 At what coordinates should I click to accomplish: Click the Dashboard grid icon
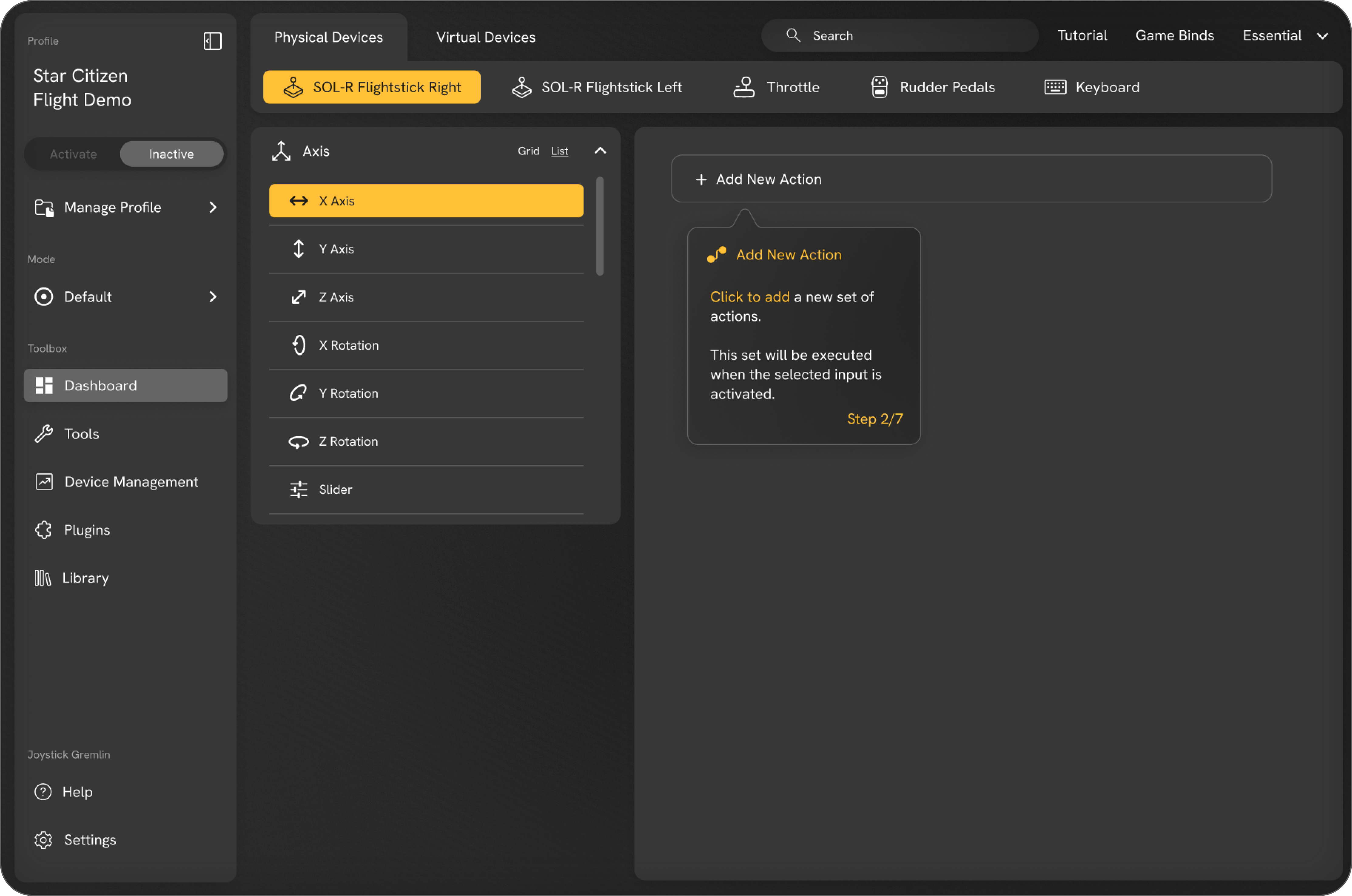[44, 386]
